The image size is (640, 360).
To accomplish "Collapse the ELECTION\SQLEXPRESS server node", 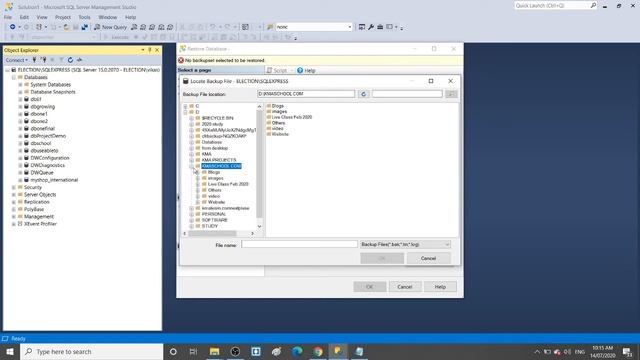I will [7, 70].
